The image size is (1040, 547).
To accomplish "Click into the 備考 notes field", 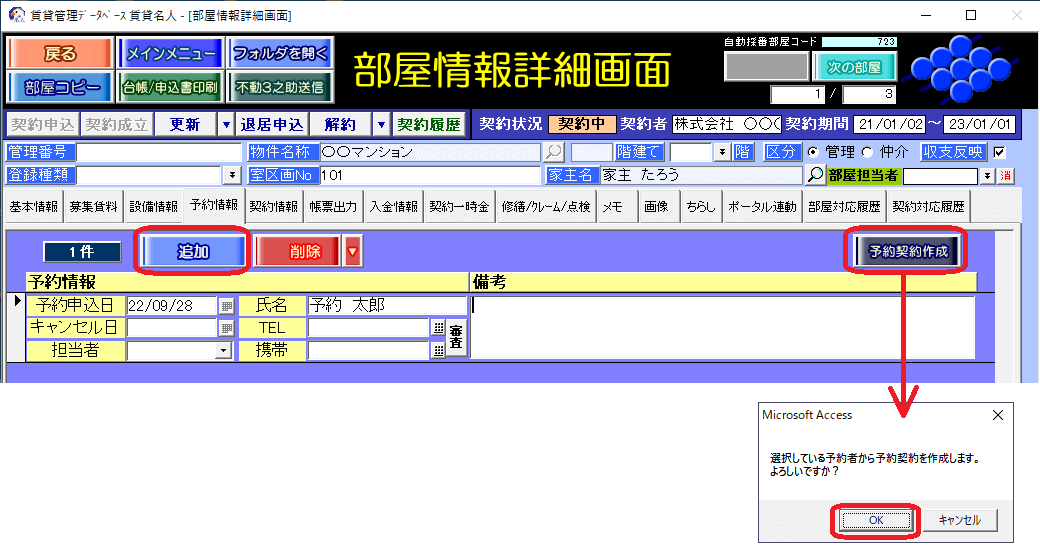I will coord(720,327).
